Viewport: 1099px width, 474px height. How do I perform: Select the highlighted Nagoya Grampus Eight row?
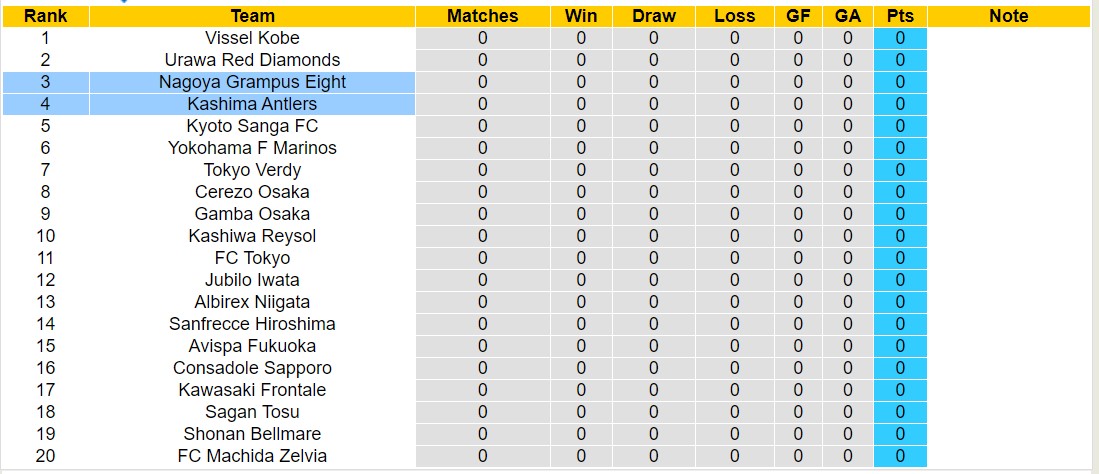point(252,82)
